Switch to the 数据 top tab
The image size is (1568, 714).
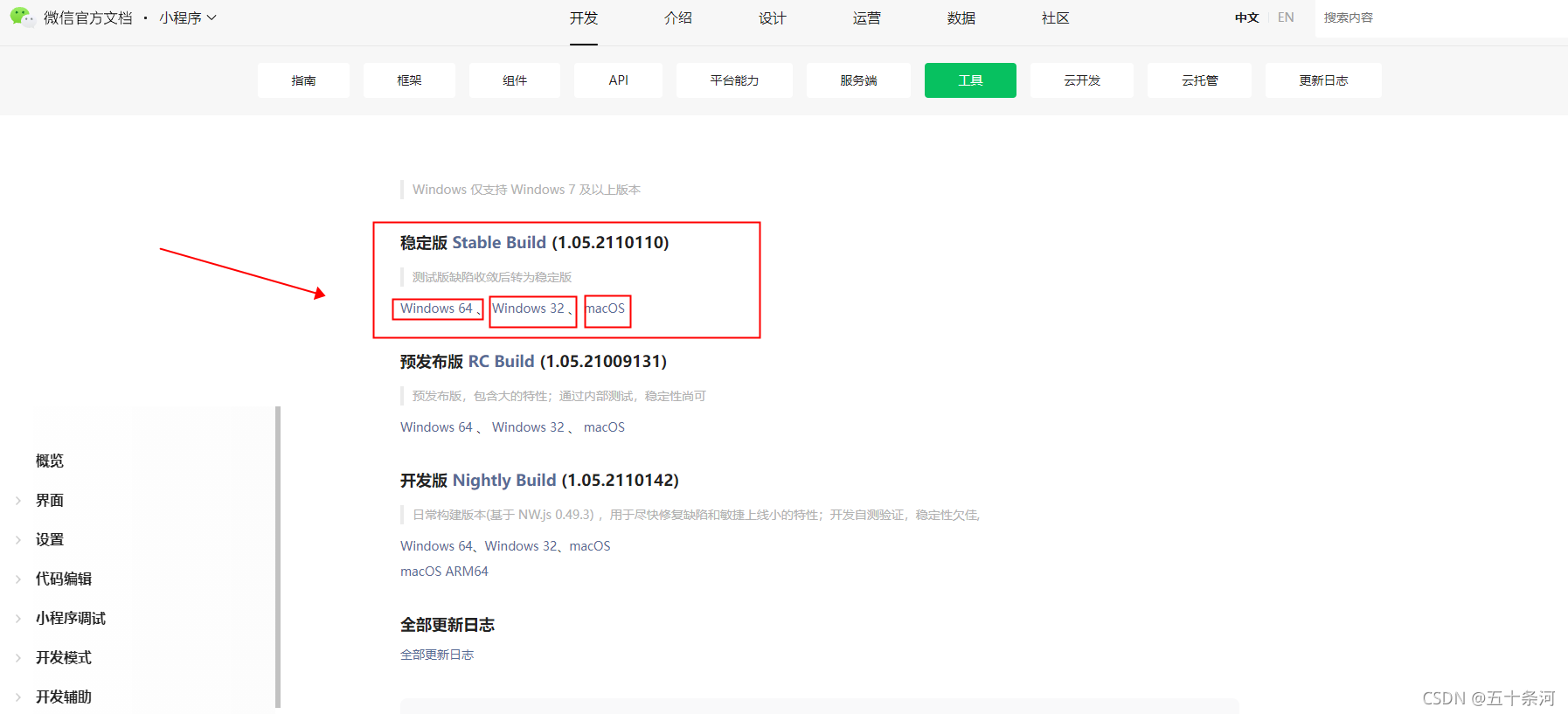click(961, 18)
